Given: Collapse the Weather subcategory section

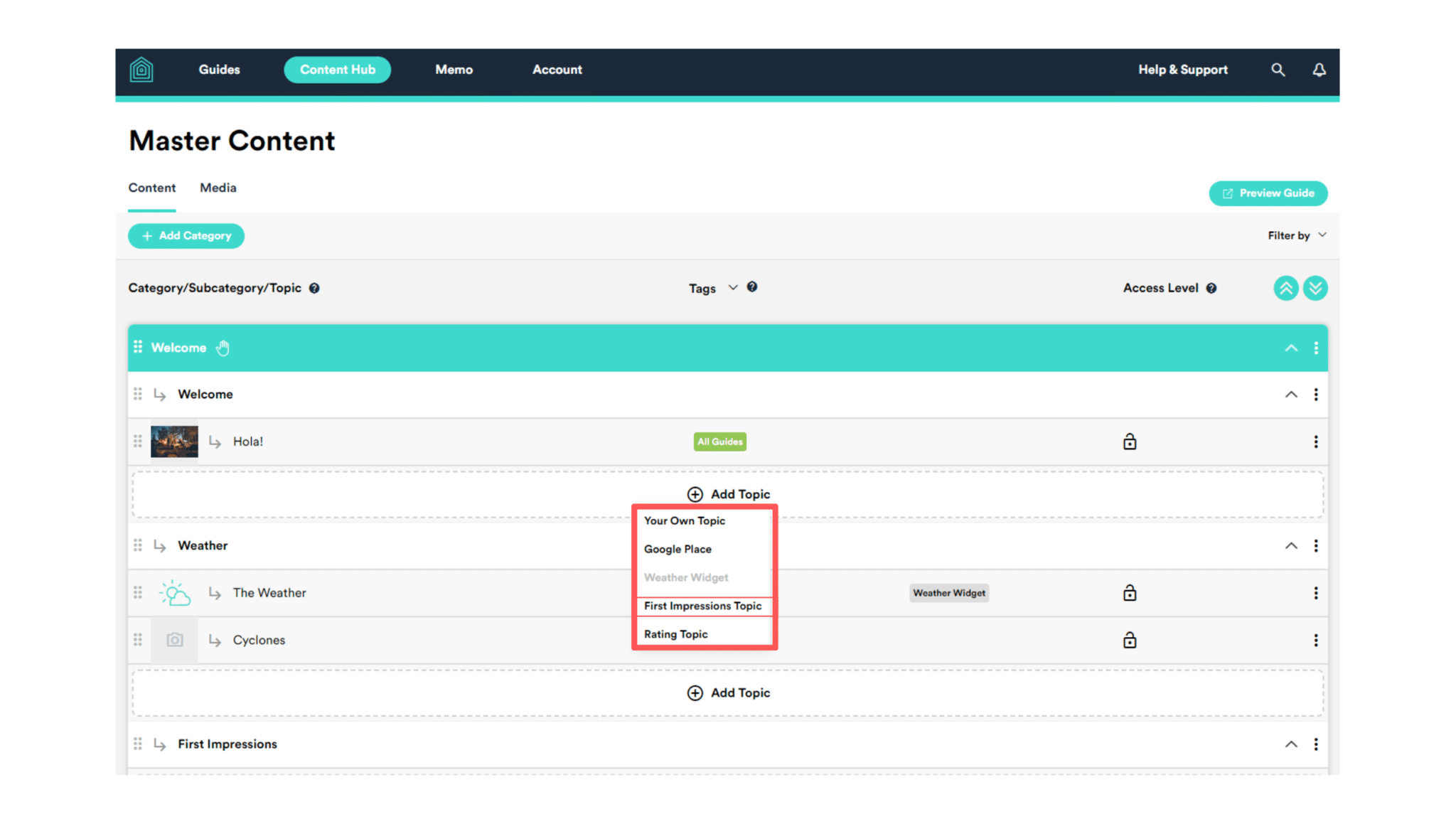Looking at the screenshot, I should pos(1291,545).
